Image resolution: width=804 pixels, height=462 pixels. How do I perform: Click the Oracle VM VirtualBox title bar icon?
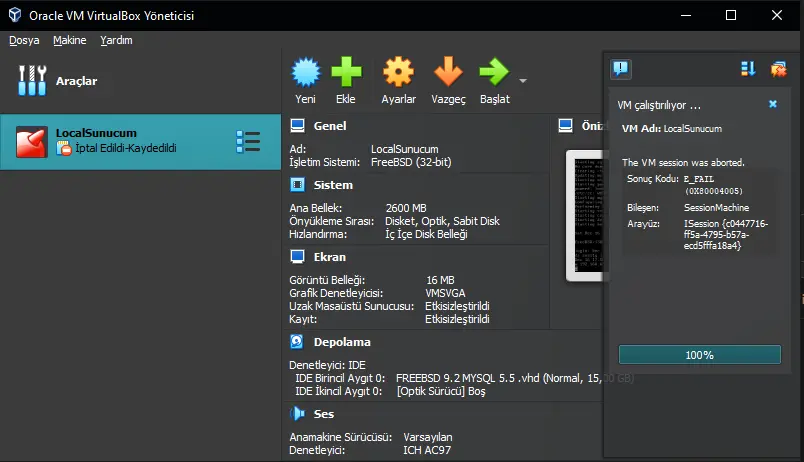tap(15, 15)
